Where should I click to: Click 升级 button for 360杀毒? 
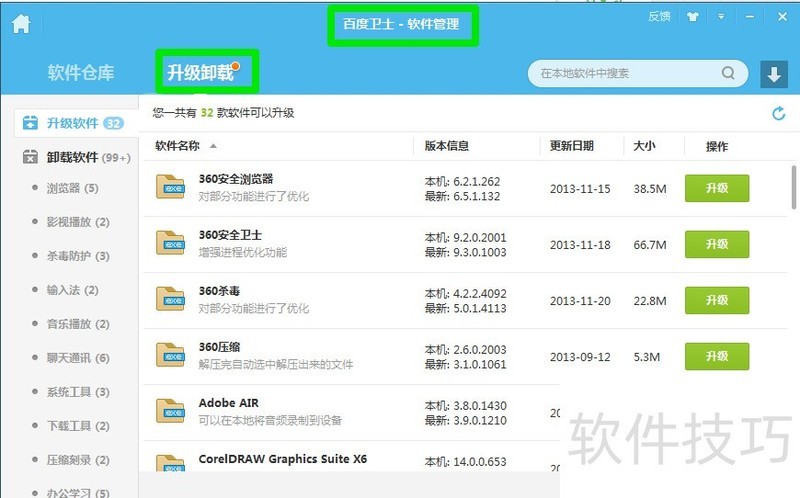click(x=716, y=300)
